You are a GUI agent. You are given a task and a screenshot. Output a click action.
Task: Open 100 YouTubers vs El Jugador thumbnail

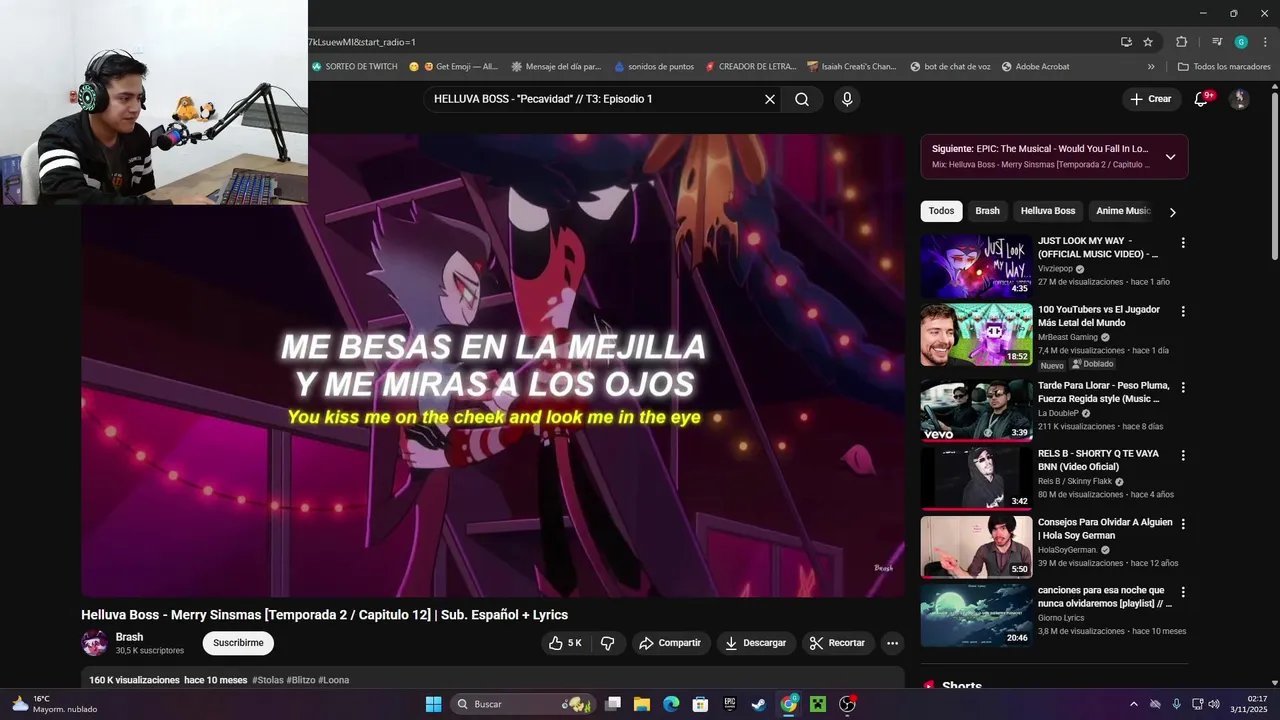coord(977,335)
